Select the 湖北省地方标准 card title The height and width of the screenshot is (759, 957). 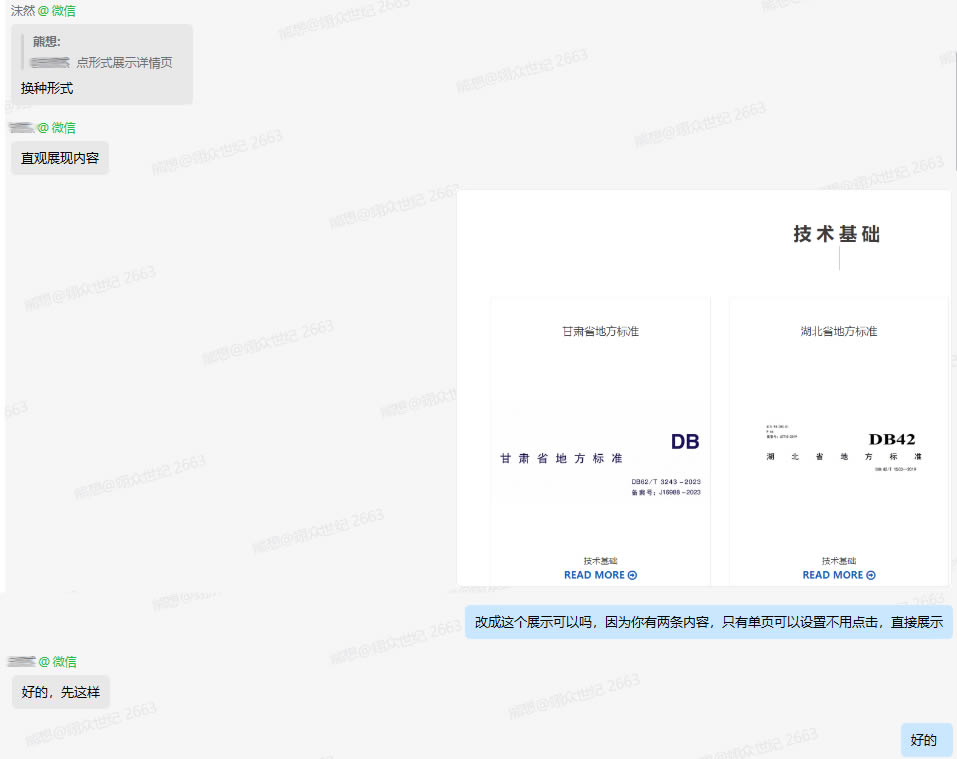tap(839, 331)
